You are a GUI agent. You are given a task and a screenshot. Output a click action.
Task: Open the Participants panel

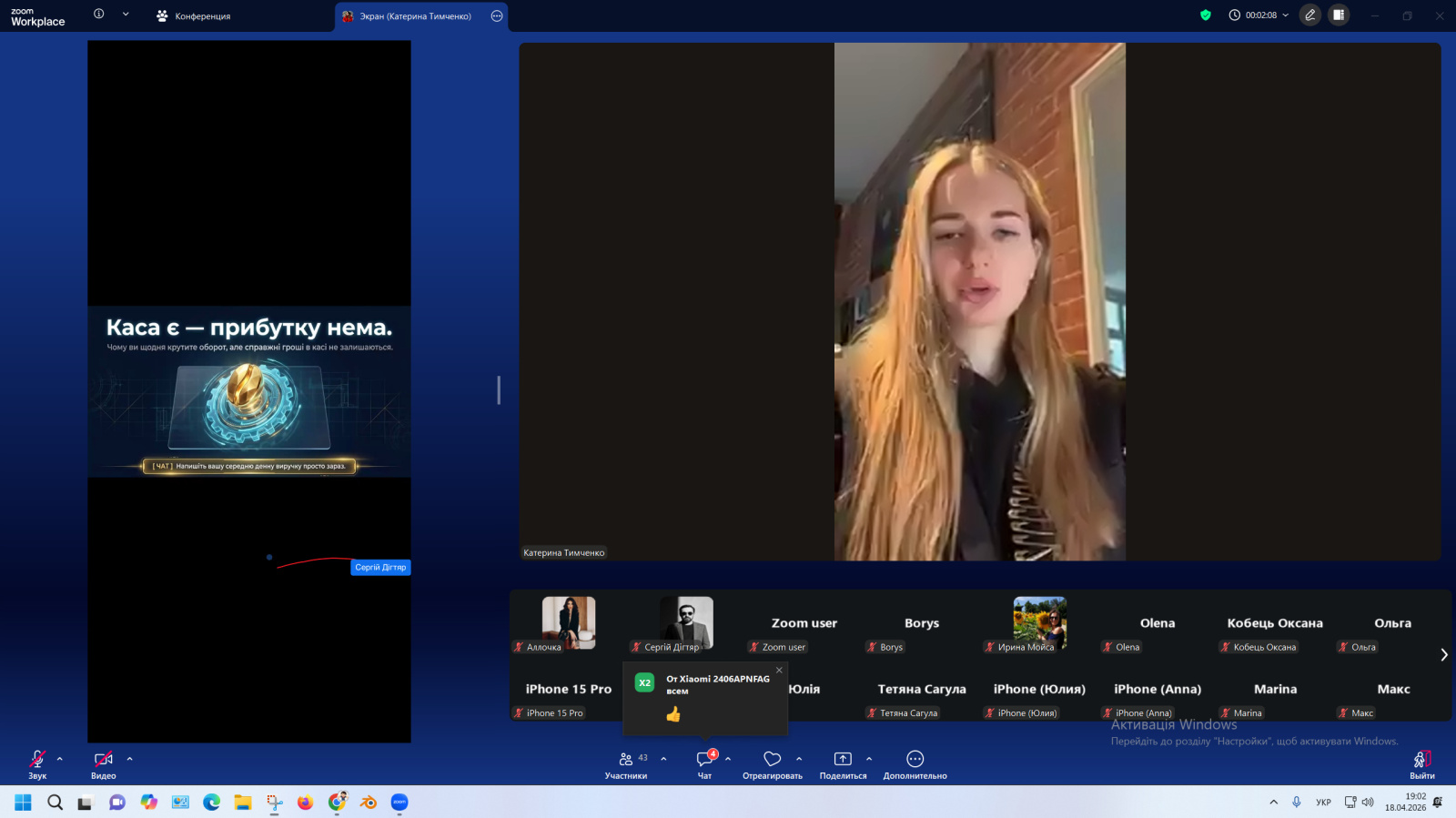coord(626,764)
